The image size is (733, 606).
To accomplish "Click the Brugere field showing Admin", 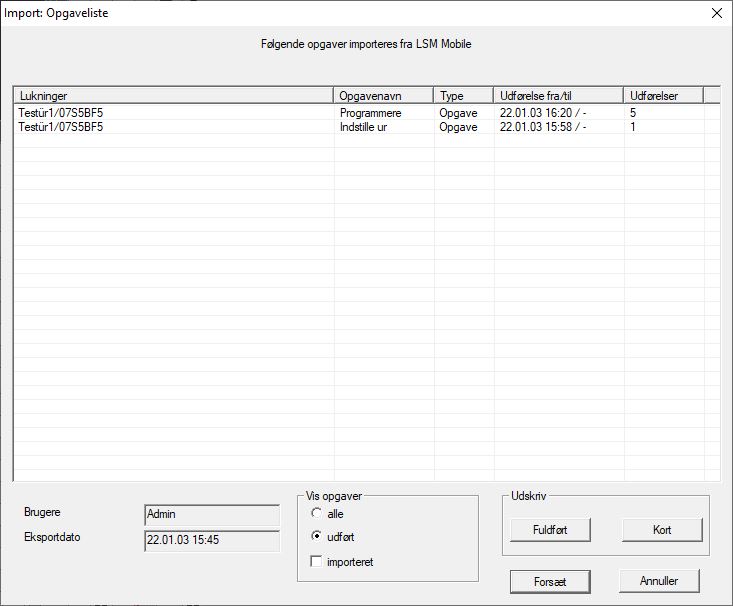I will pos(211,514).
